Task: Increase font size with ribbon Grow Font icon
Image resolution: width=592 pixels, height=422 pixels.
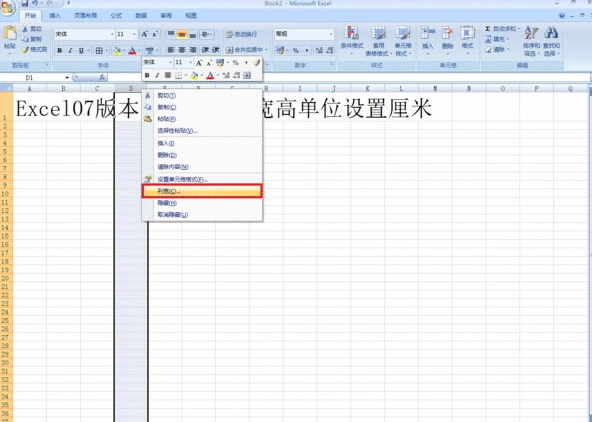Action: tap(145, 34)
